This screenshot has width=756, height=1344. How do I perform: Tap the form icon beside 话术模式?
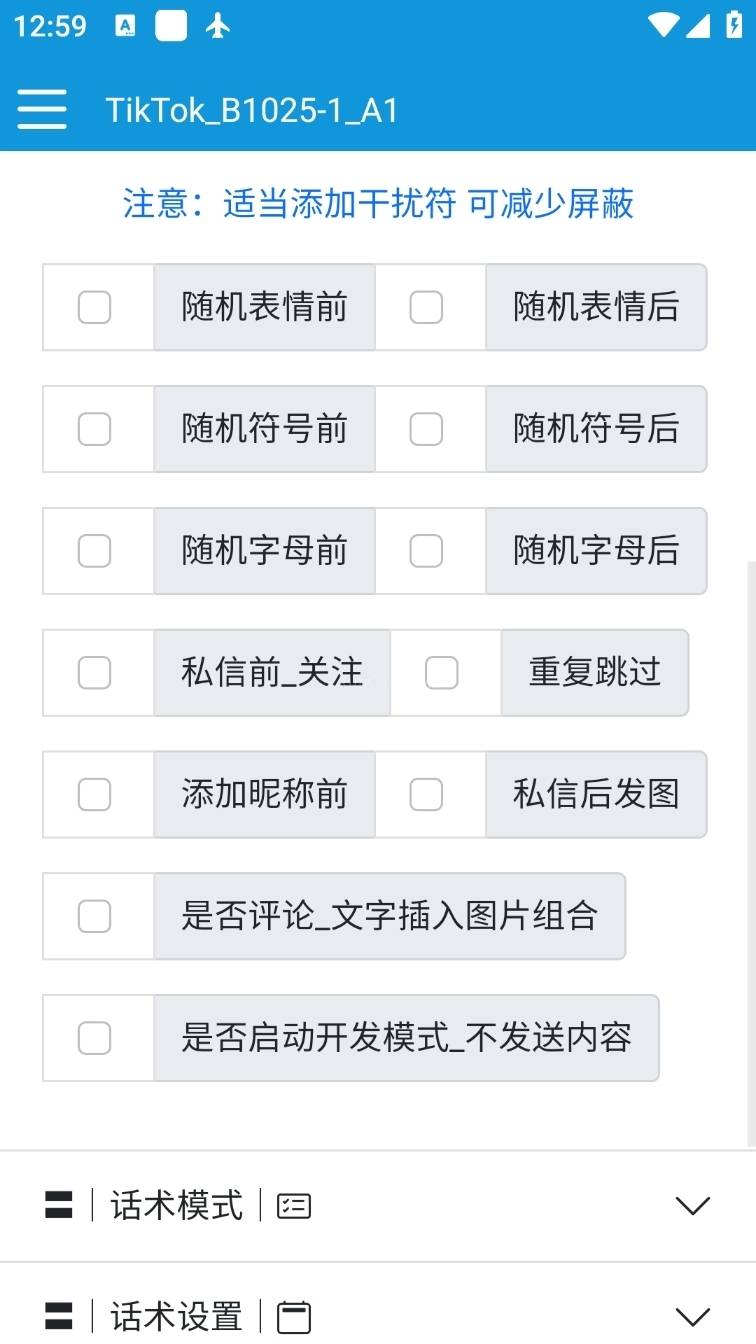pyautogui.click(x=294, y=1206)
